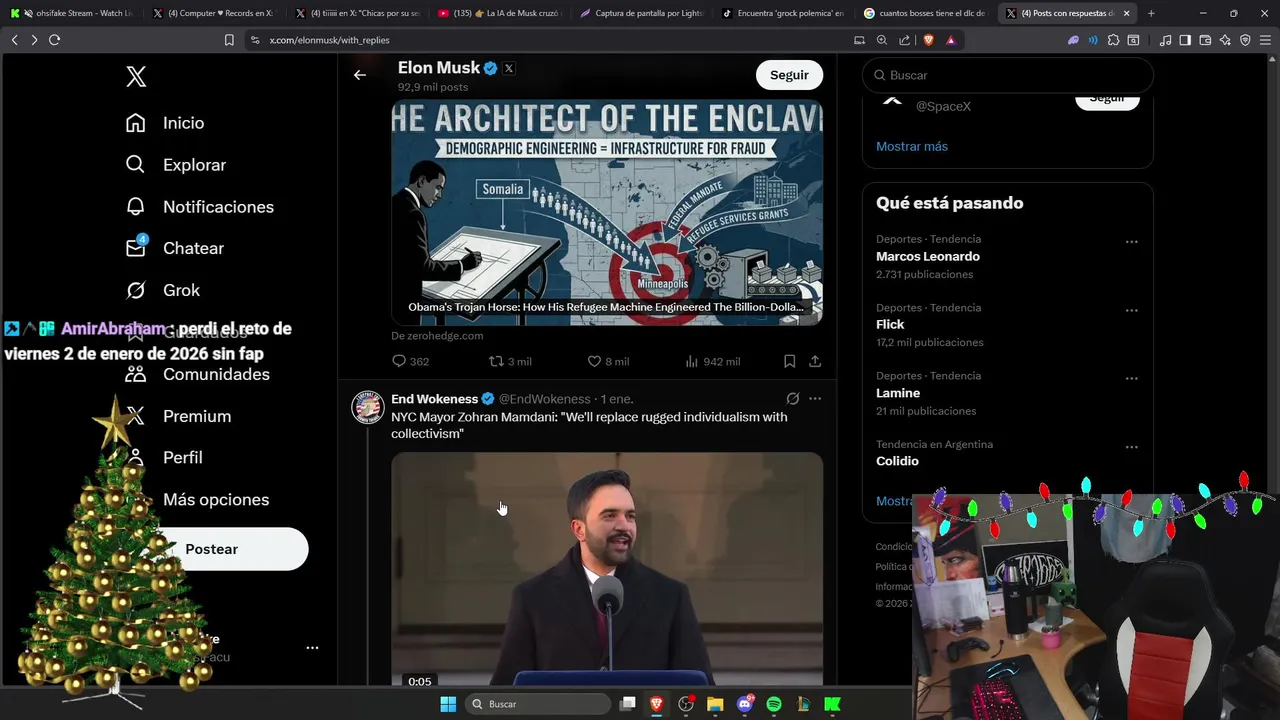
Task: Open the End Wokeness account name link
Action: 434,399
